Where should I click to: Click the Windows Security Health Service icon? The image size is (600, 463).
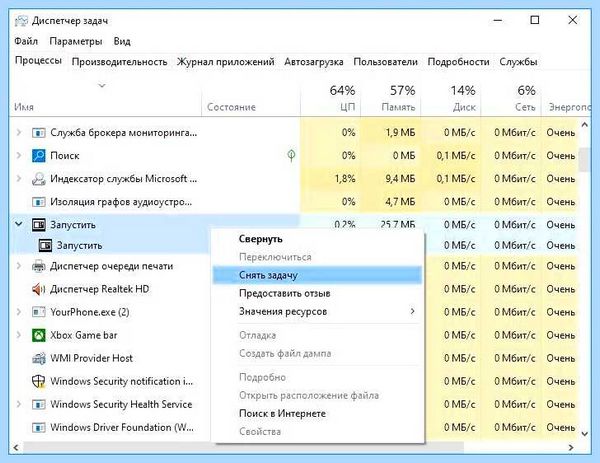coord(38,404)
